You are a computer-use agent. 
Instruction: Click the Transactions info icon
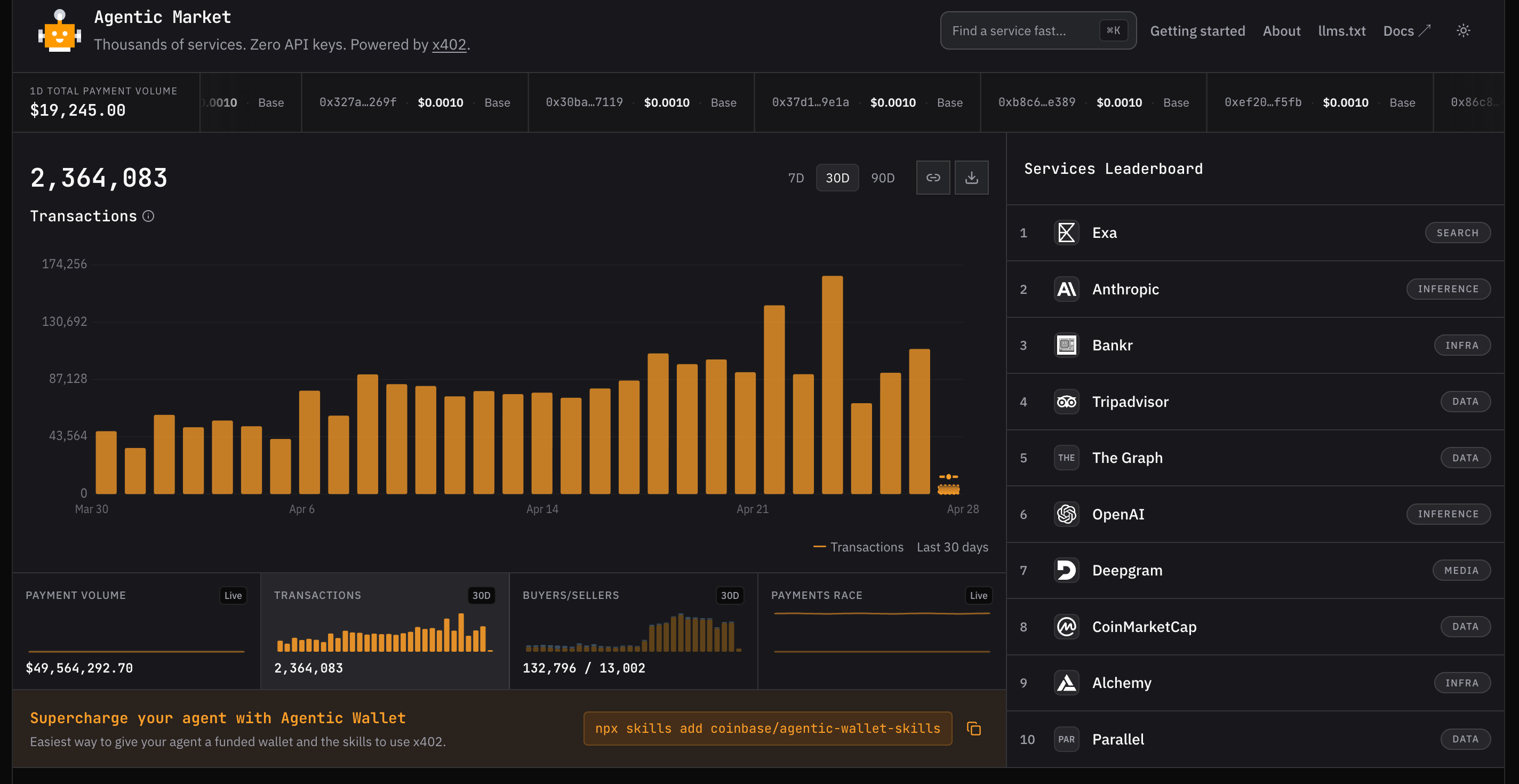[149, 217]
